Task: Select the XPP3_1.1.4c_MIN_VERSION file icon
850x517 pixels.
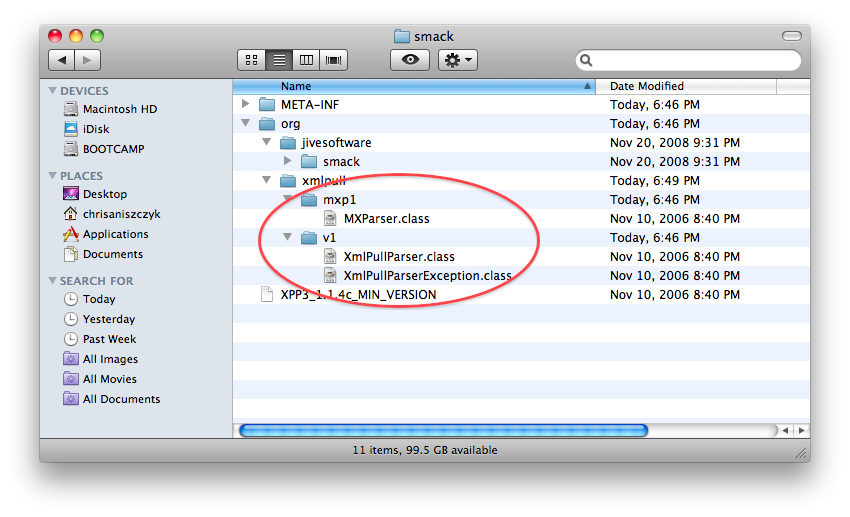Action: [267, 294]
